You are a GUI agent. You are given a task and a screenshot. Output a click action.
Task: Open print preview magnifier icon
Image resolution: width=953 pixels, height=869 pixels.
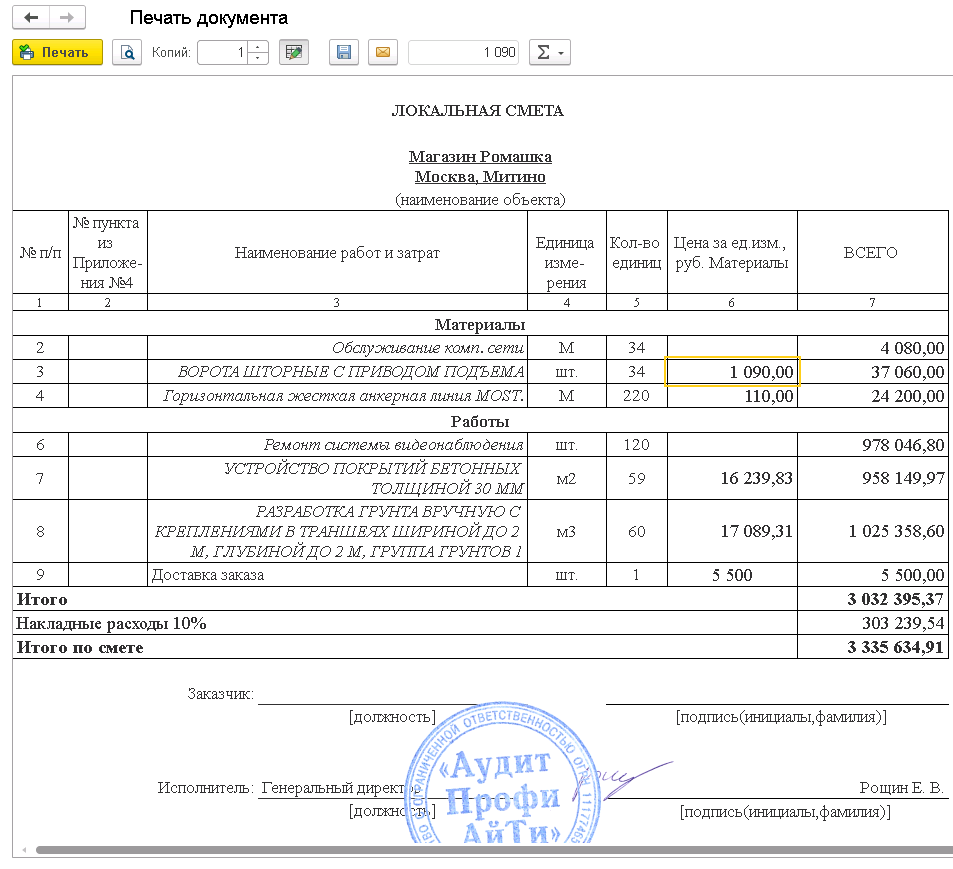point(127,52)
